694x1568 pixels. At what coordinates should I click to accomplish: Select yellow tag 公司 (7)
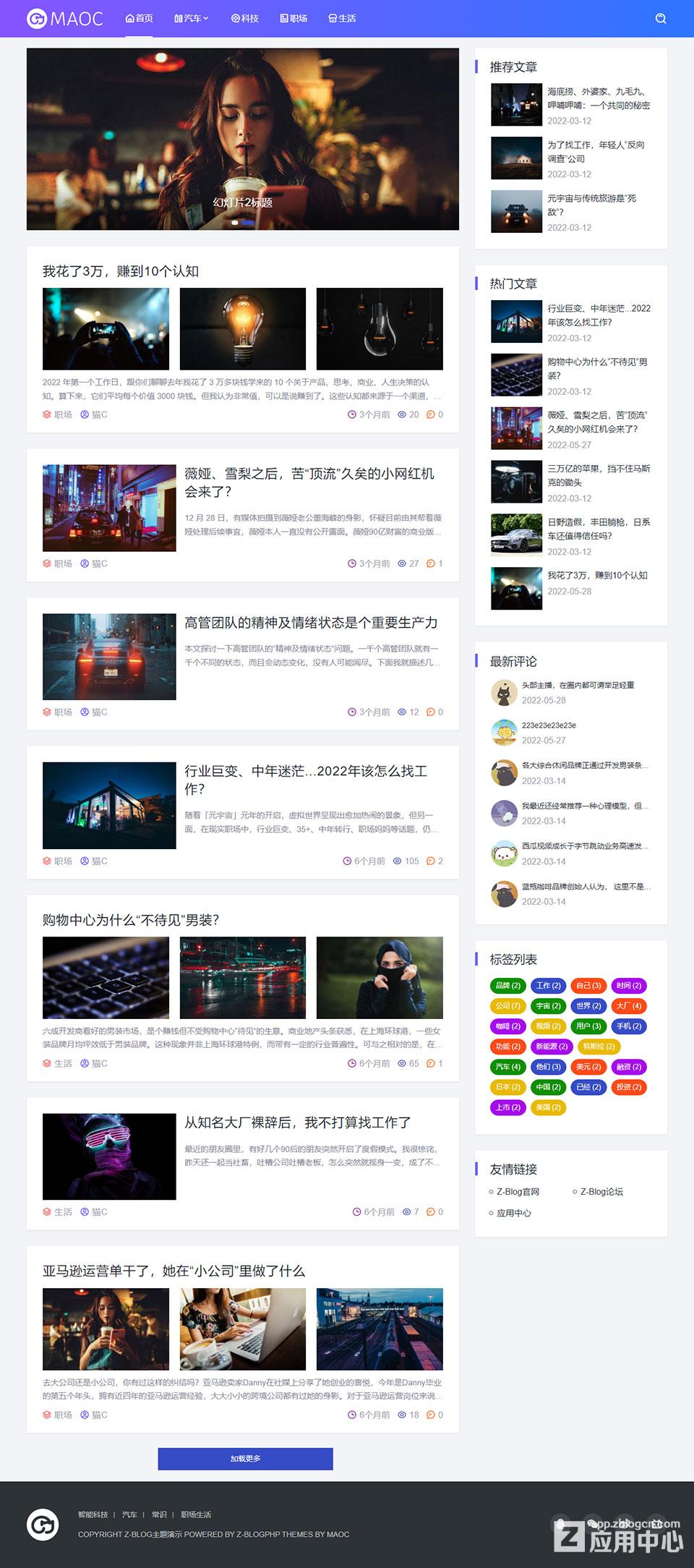coord(508,1006)
